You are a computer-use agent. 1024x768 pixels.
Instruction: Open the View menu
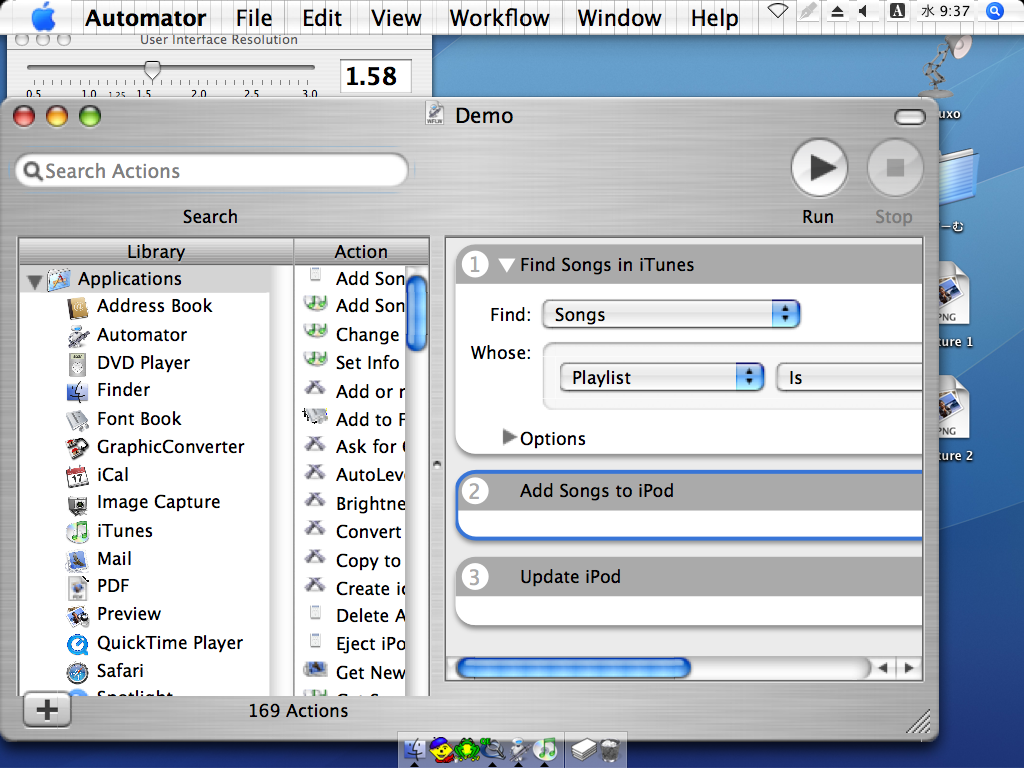tap(396, 18)
